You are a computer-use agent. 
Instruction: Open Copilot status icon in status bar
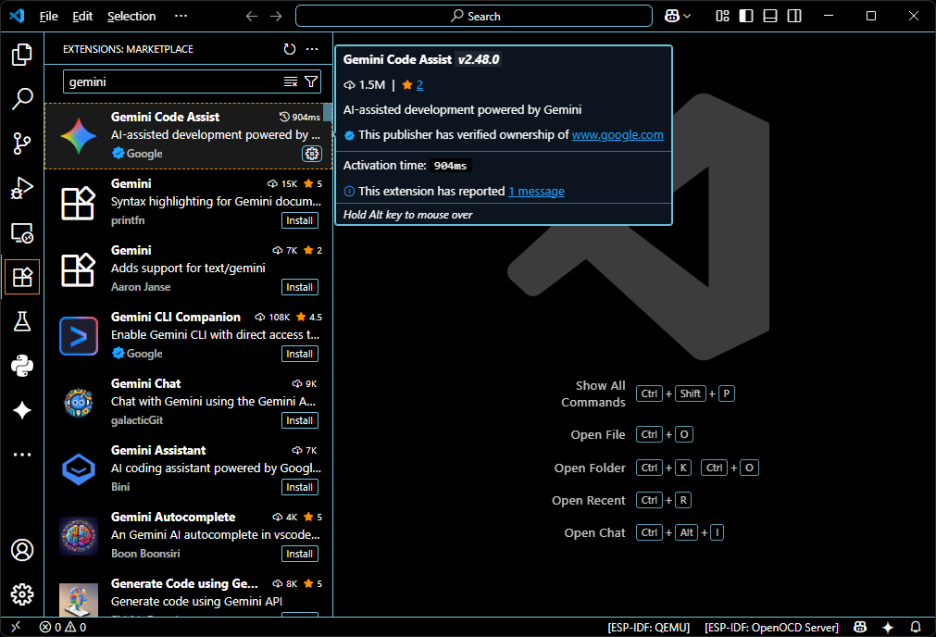[860, 627]
